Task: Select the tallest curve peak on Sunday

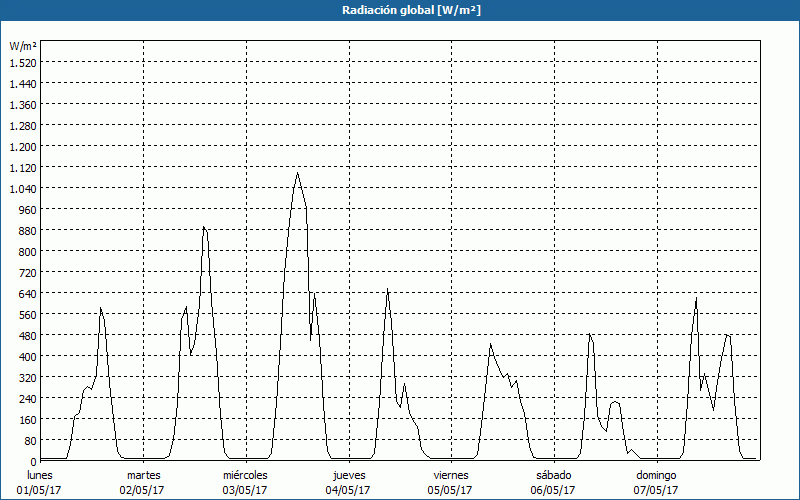Action: point(696,298)
